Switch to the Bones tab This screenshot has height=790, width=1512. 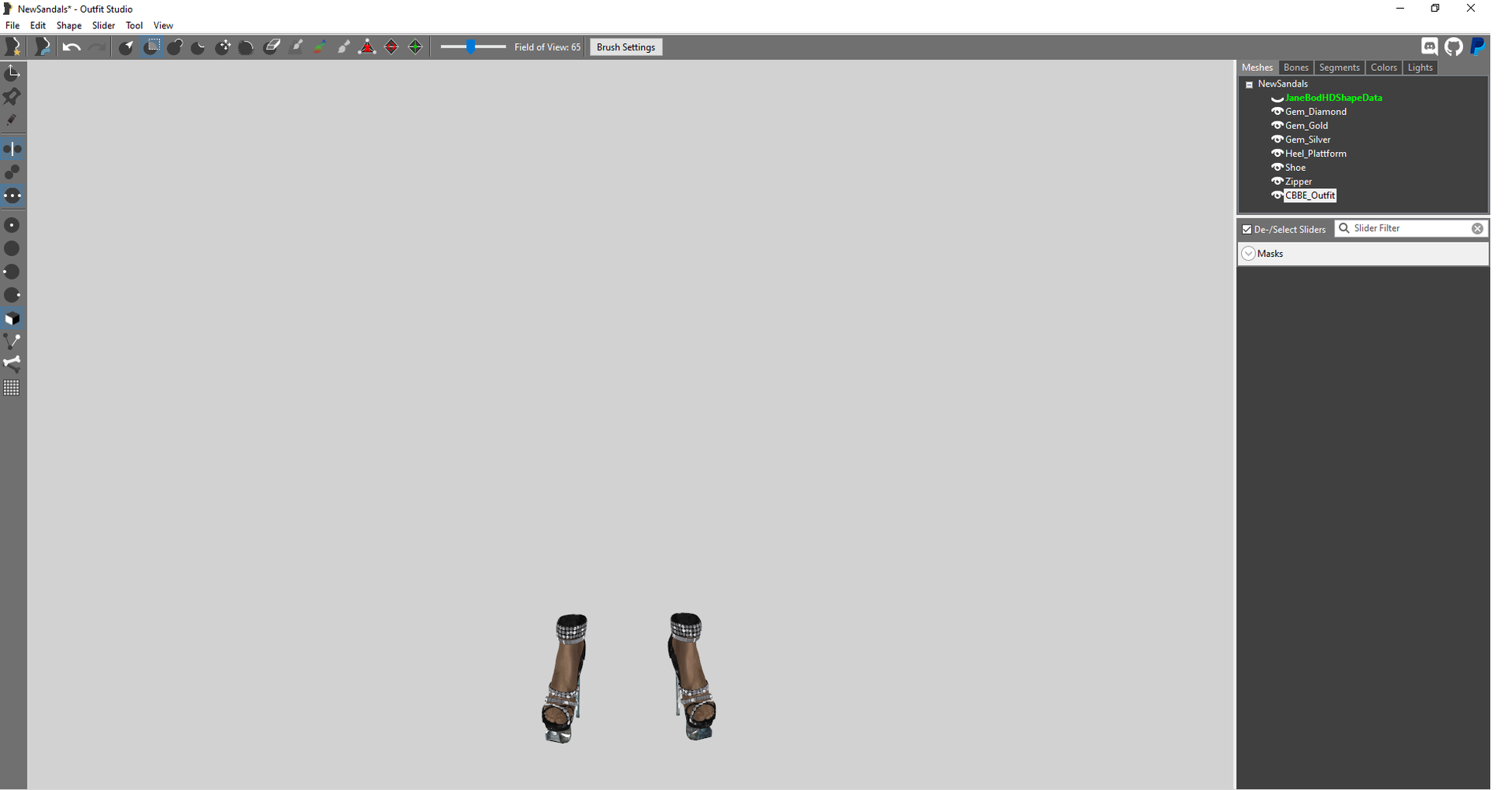[x=1295, y=68]
